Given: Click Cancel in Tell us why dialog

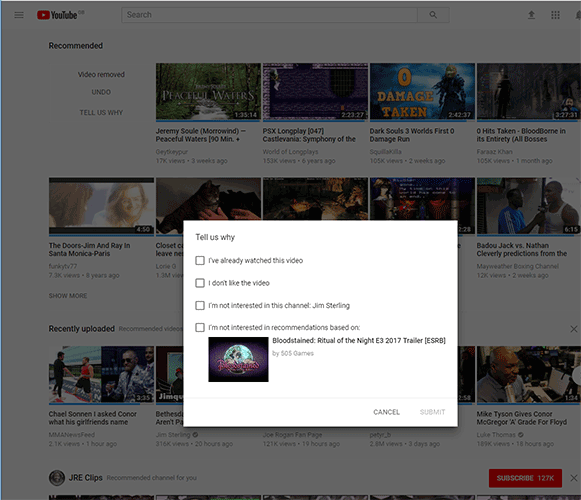Looking at the screenshot, I should (x=386, y=412).
